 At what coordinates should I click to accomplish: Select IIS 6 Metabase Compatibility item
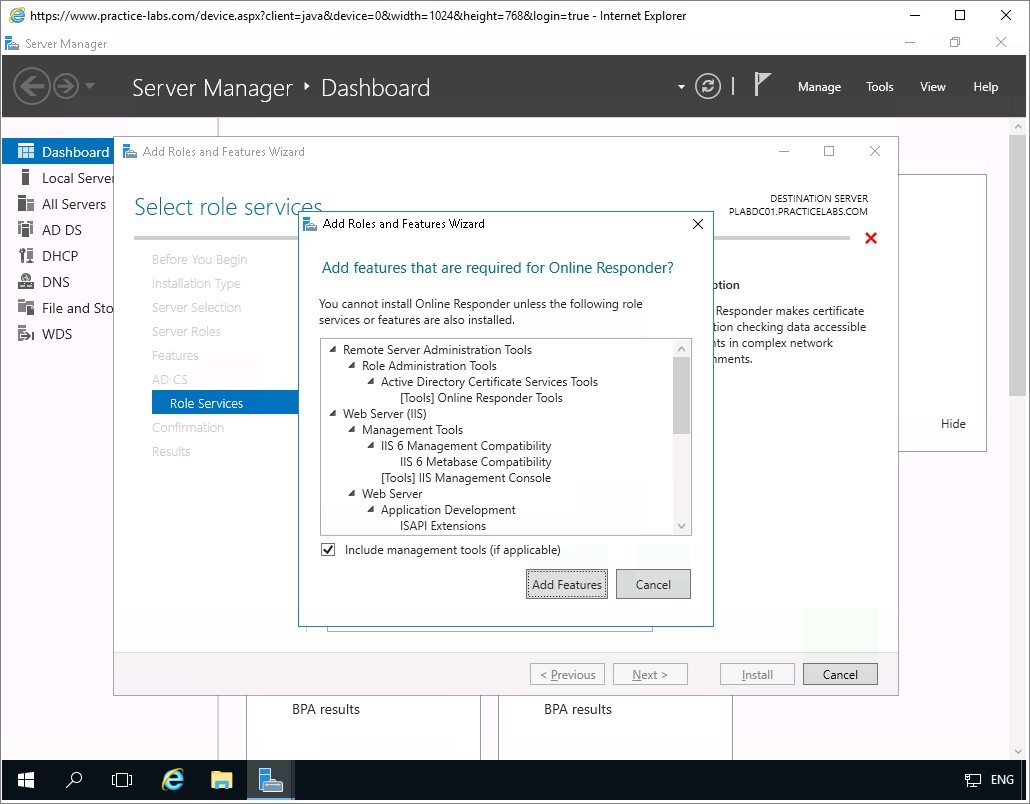coord(476,462)
